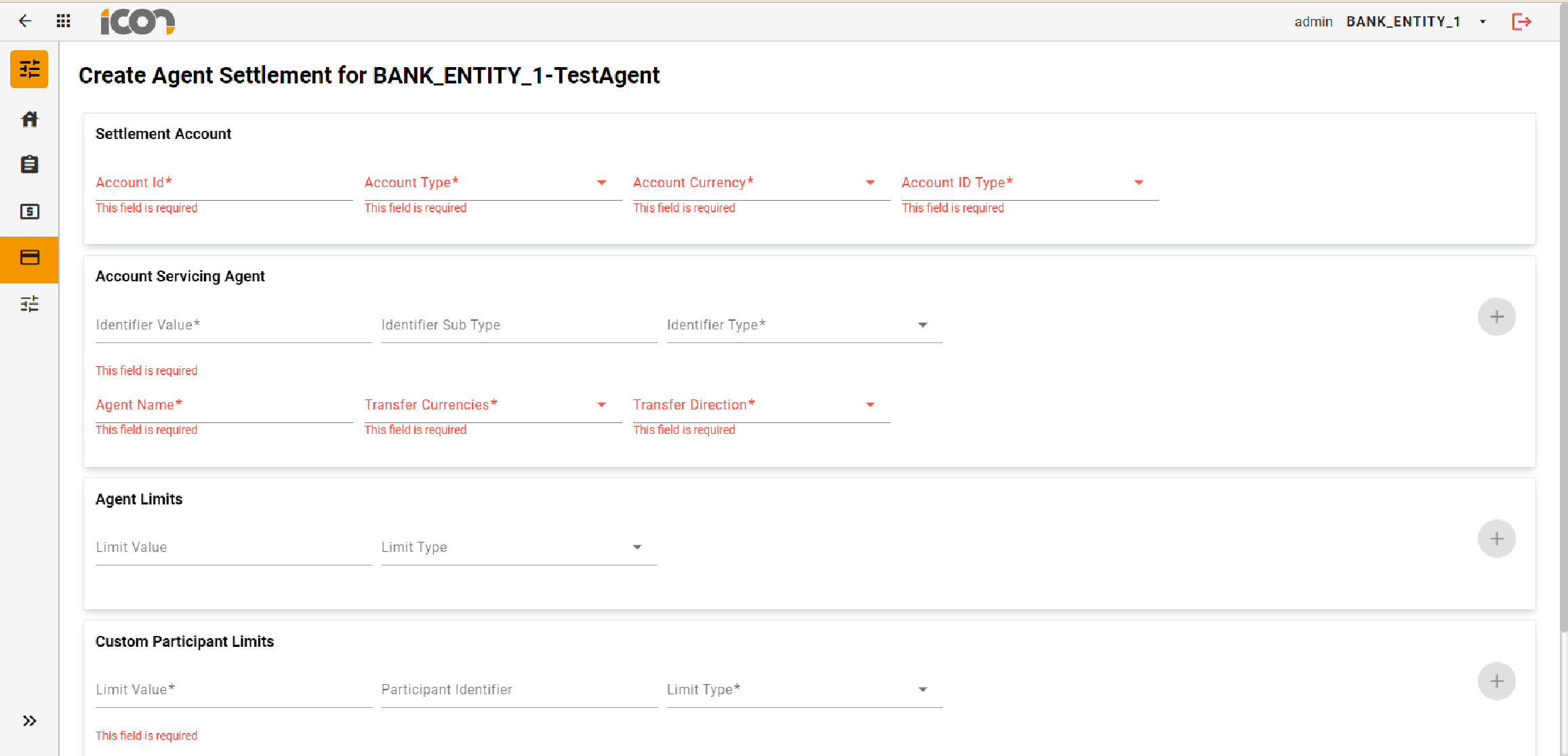
Task: Select the currency/dollar icon in the sidebar
Action: click(29, 212)
